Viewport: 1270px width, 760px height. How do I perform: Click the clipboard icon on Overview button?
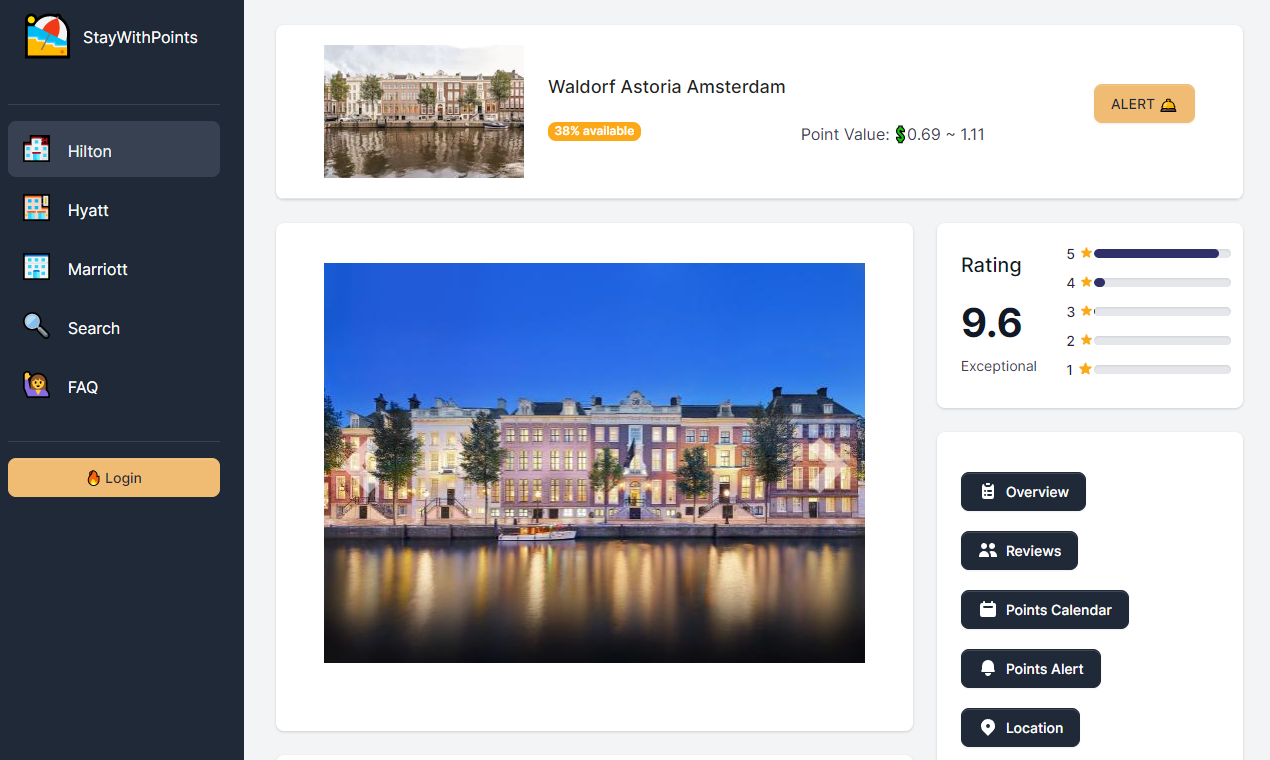[x=988, y=491]
